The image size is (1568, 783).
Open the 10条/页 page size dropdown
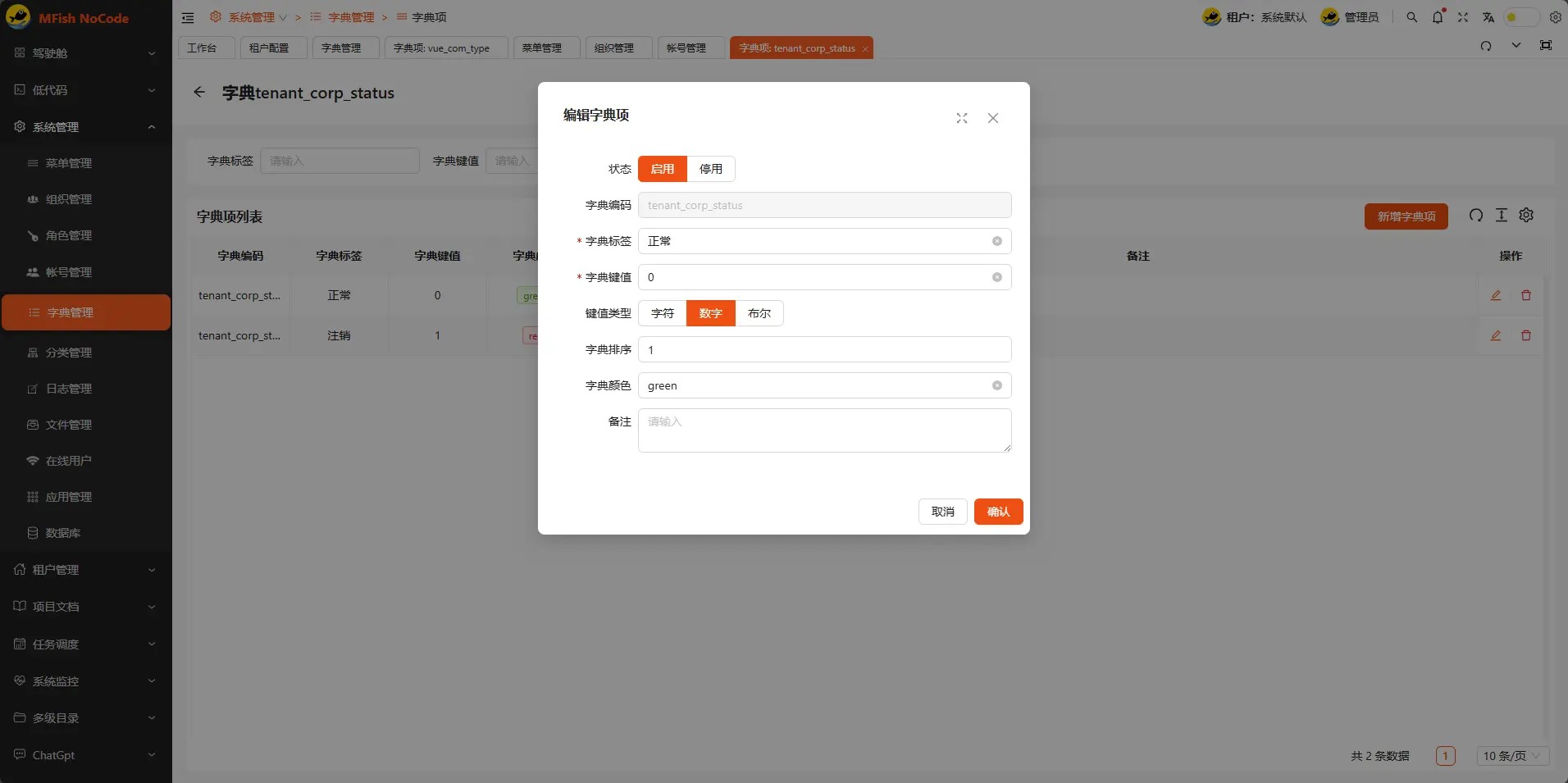pos(1511,755)
